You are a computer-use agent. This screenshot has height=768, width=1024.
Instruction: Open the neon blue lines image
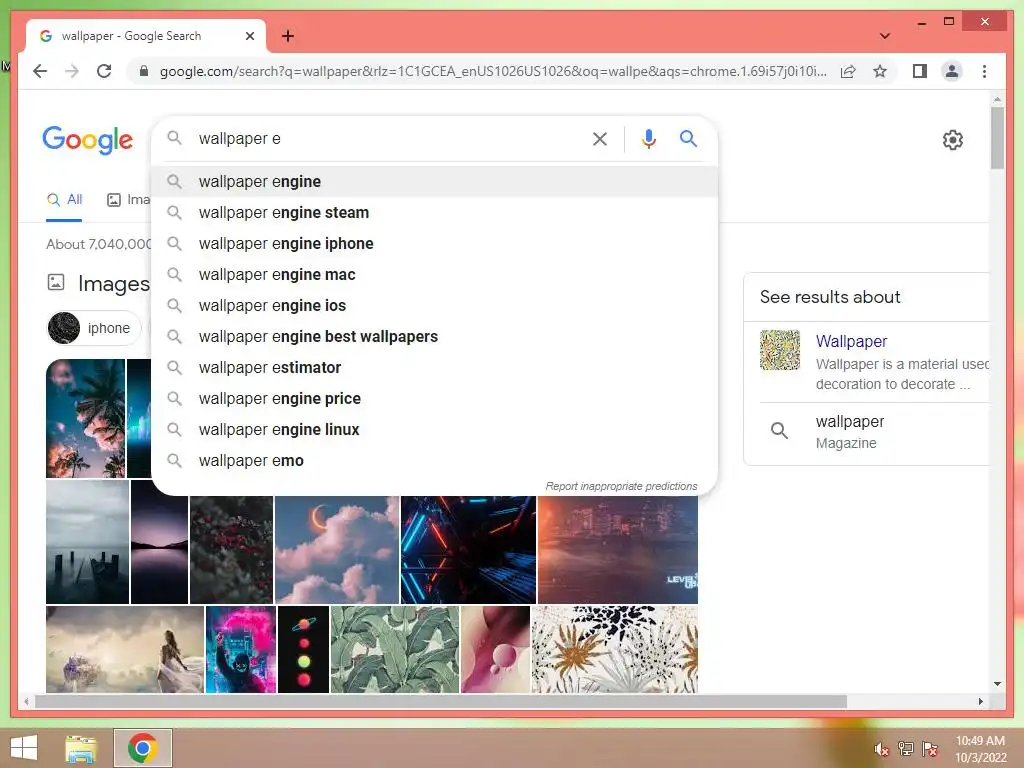pyautogui.click(x=468, y=550)
